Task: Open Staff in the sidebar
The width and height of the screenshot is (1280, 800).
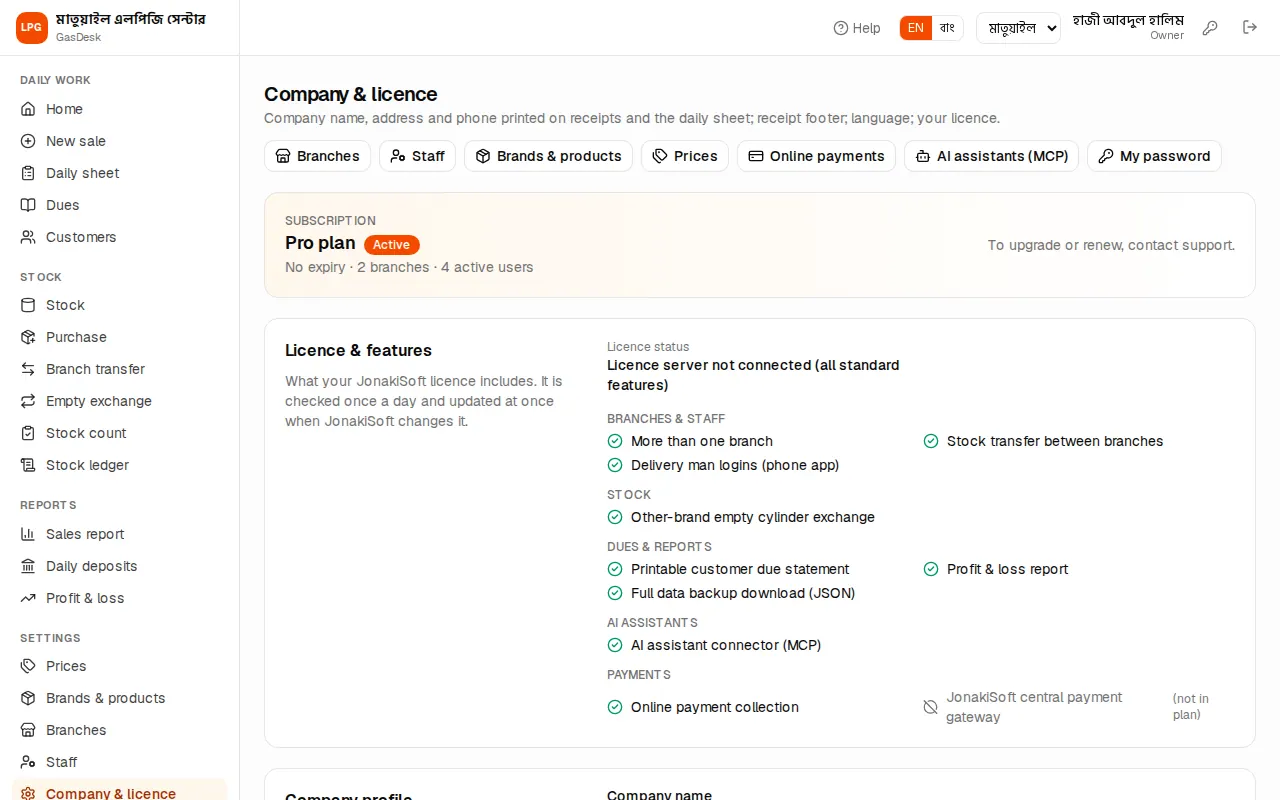Action: [x=119, y=762]
